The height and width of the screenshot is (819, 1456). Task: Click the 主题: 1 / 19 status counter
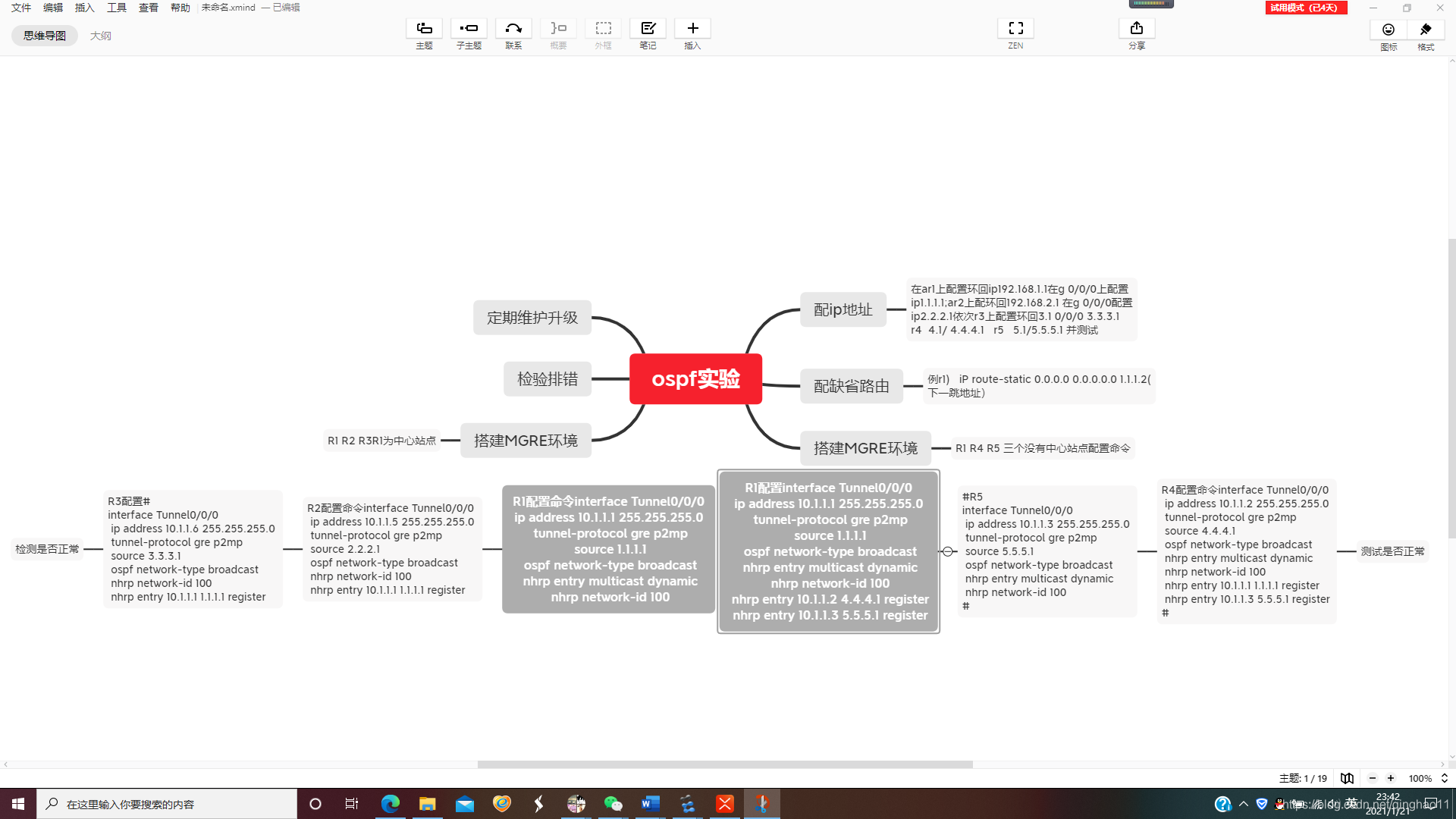[x=1303, y=778]
